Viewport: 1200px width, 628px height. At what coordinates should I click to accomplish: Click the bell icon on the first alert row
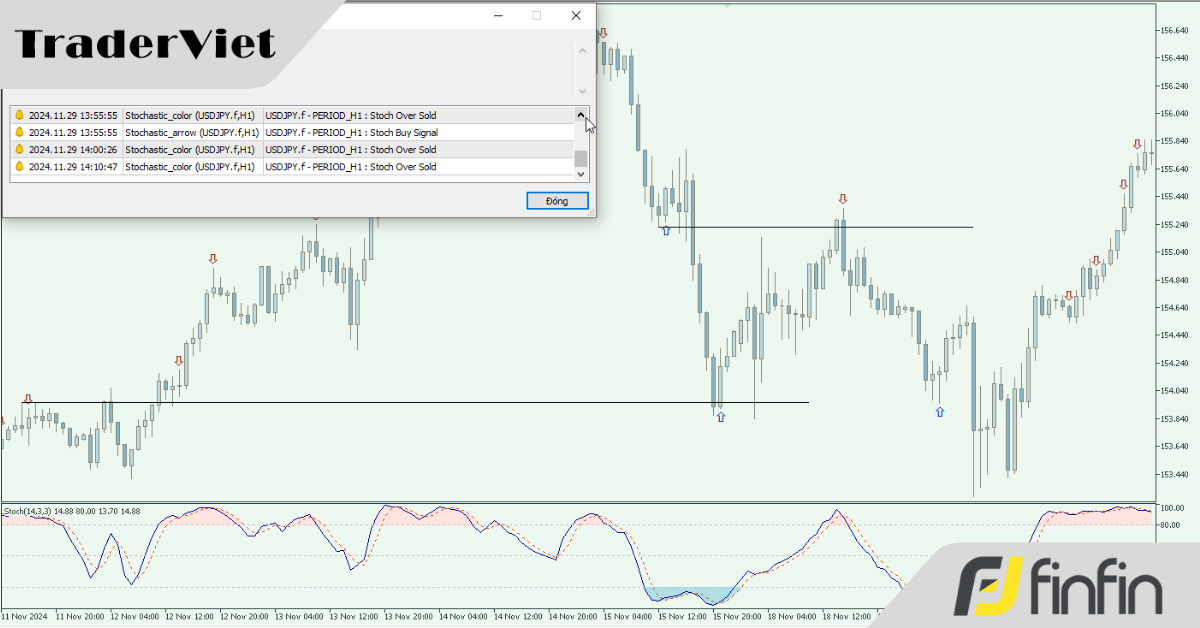tap(18, 115)
